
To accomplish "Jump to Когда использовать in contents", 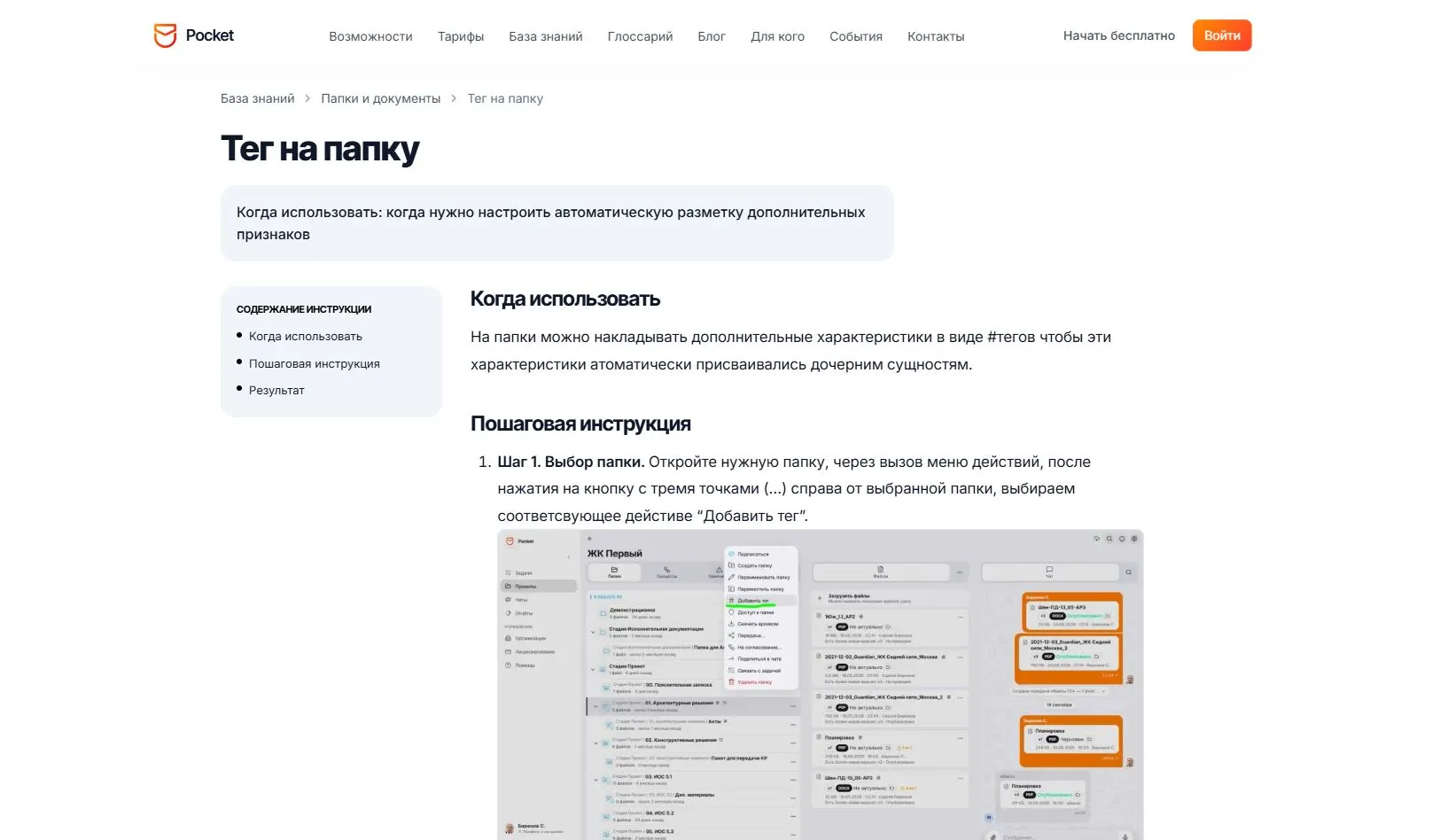I will click(306, 337).
